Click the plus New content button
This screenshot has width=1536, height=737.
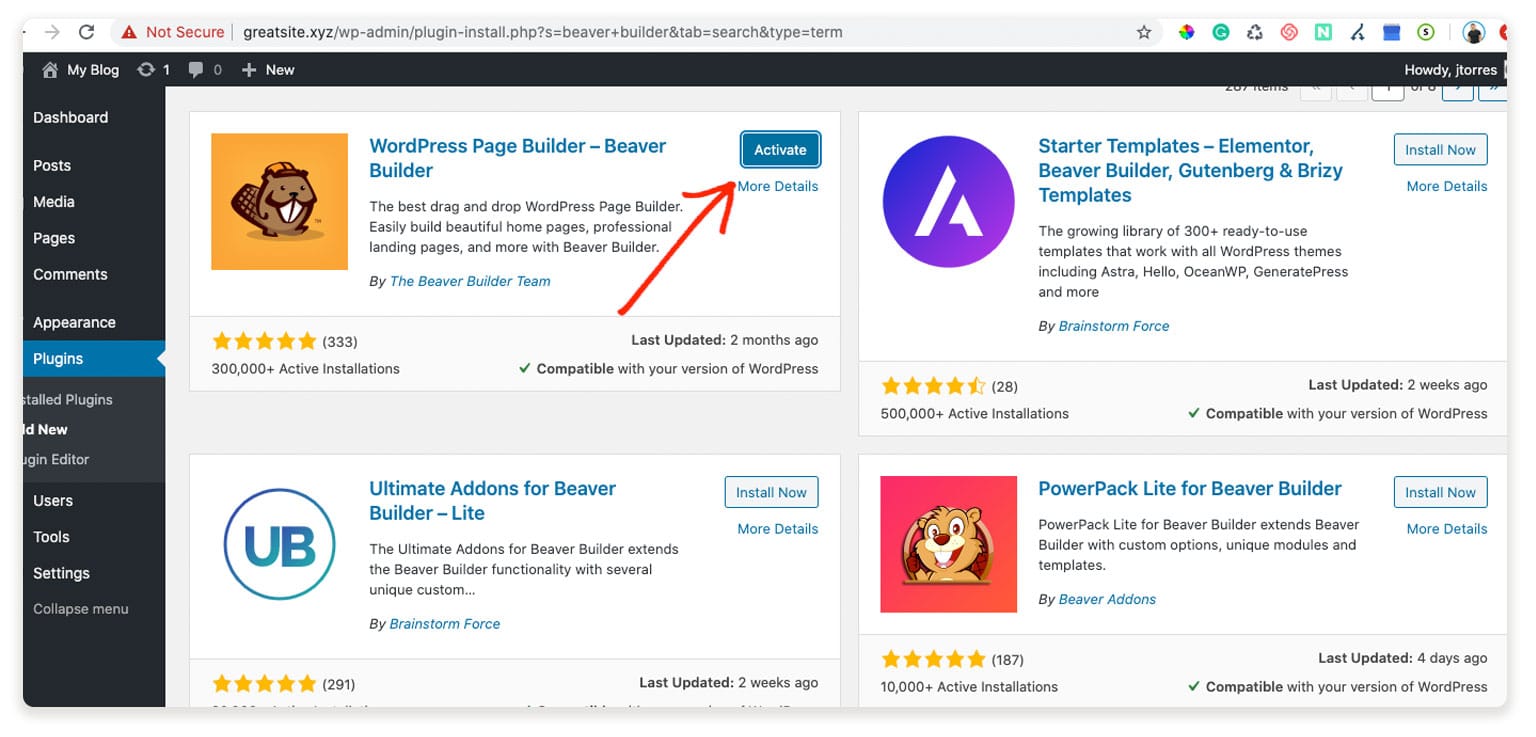(268, 70)
